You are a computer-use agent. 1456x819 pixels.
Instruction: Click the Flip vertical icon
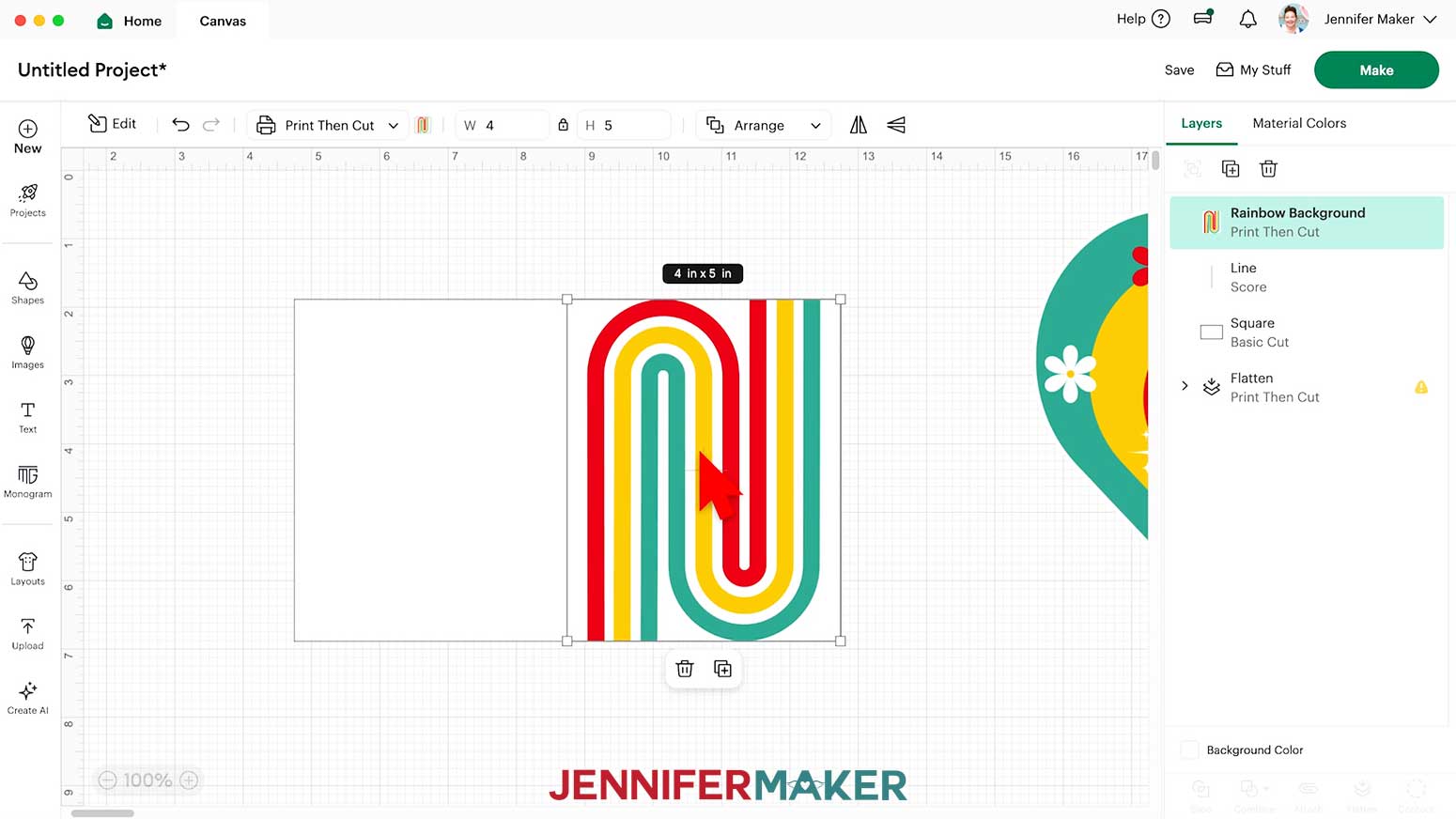pos(896,125)
